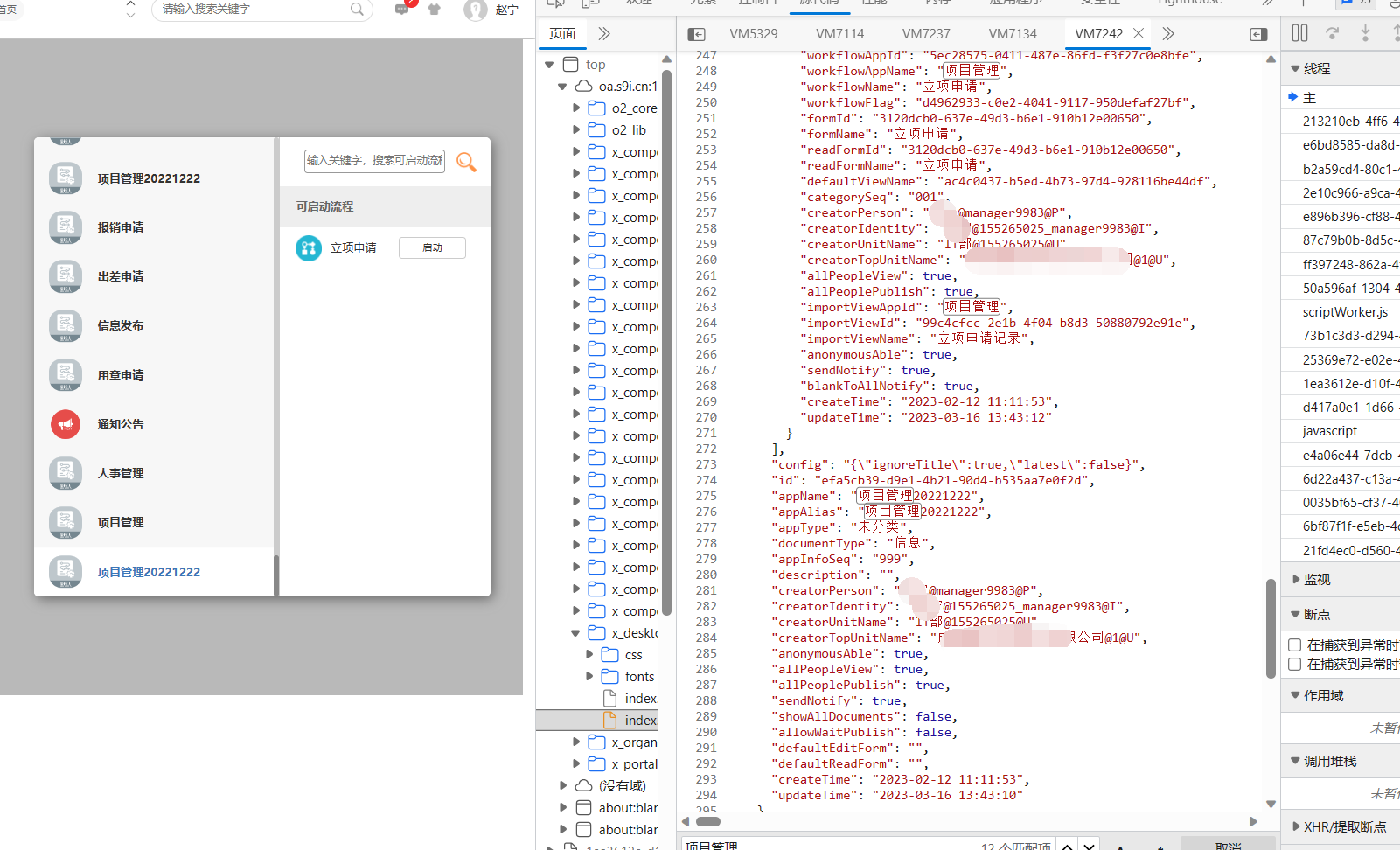This screenshot has height=850, width=1400.
Task: Close the VM7242 source tab
Action: click(x=1139, y=33)
